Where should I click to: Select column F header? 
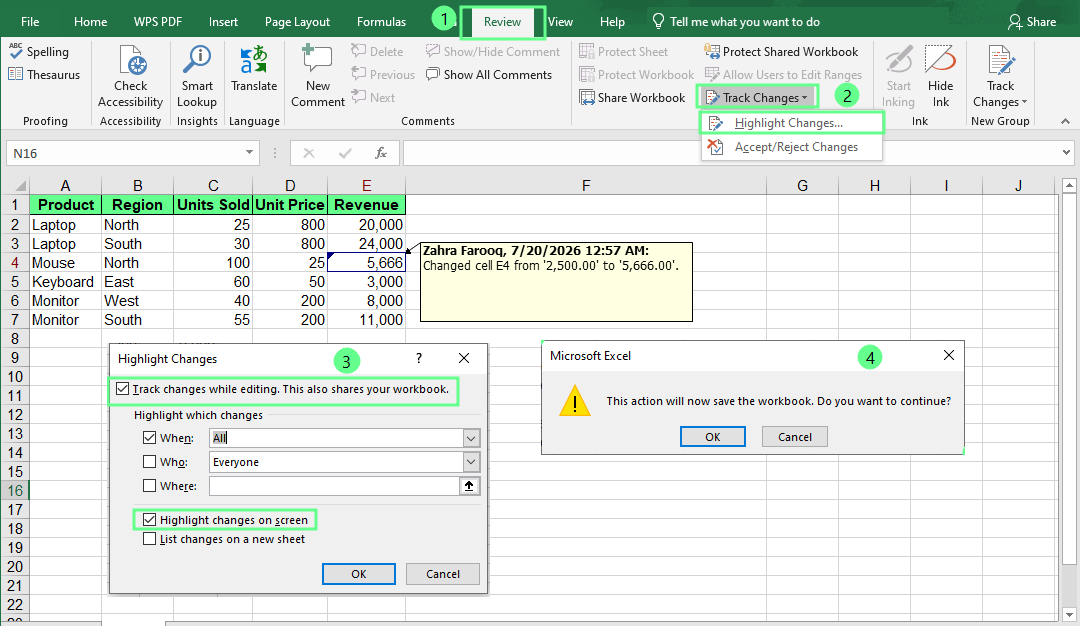coord(585,185)
